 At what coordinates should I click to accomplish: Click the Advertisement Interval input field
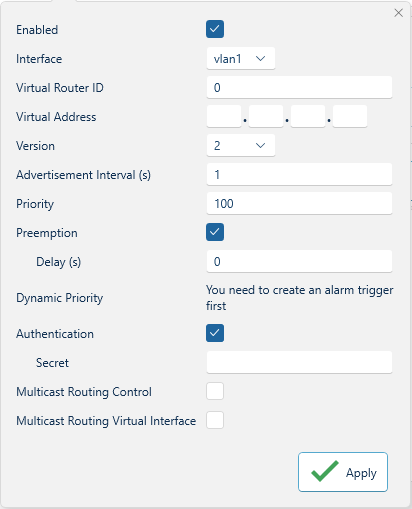click(x=299, y=174)
